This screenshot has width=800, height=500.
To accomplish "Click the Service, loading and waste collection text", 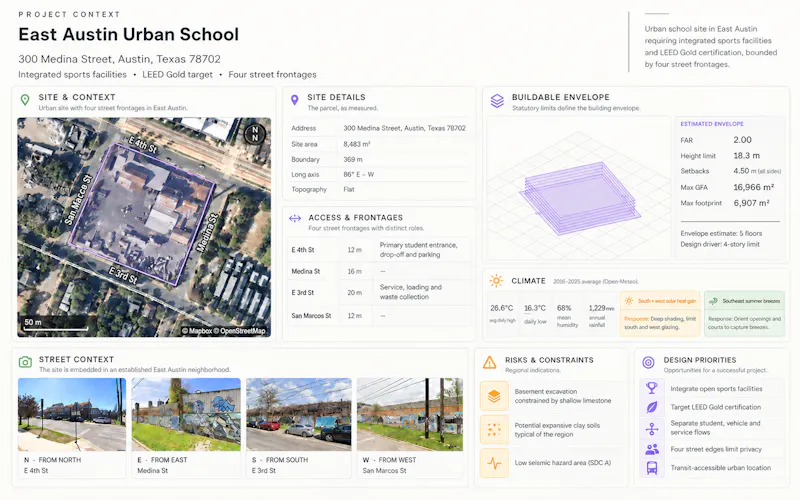I will tap(411, 292).
